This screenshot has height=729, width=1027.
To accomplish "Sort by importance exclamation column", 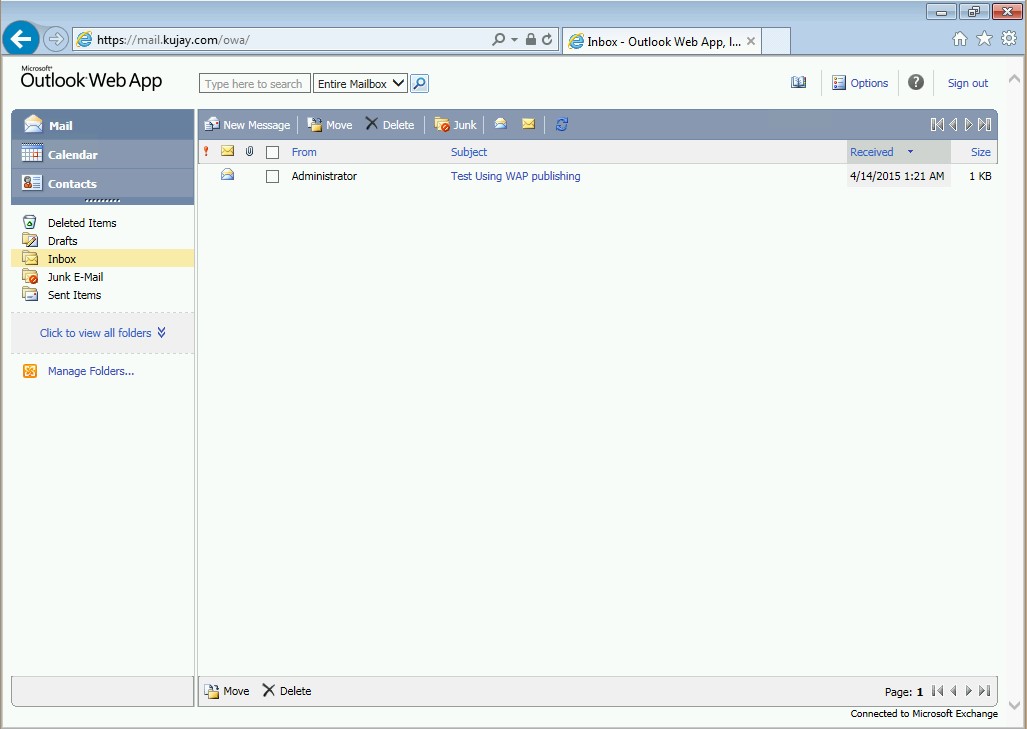I will [206, 151].
